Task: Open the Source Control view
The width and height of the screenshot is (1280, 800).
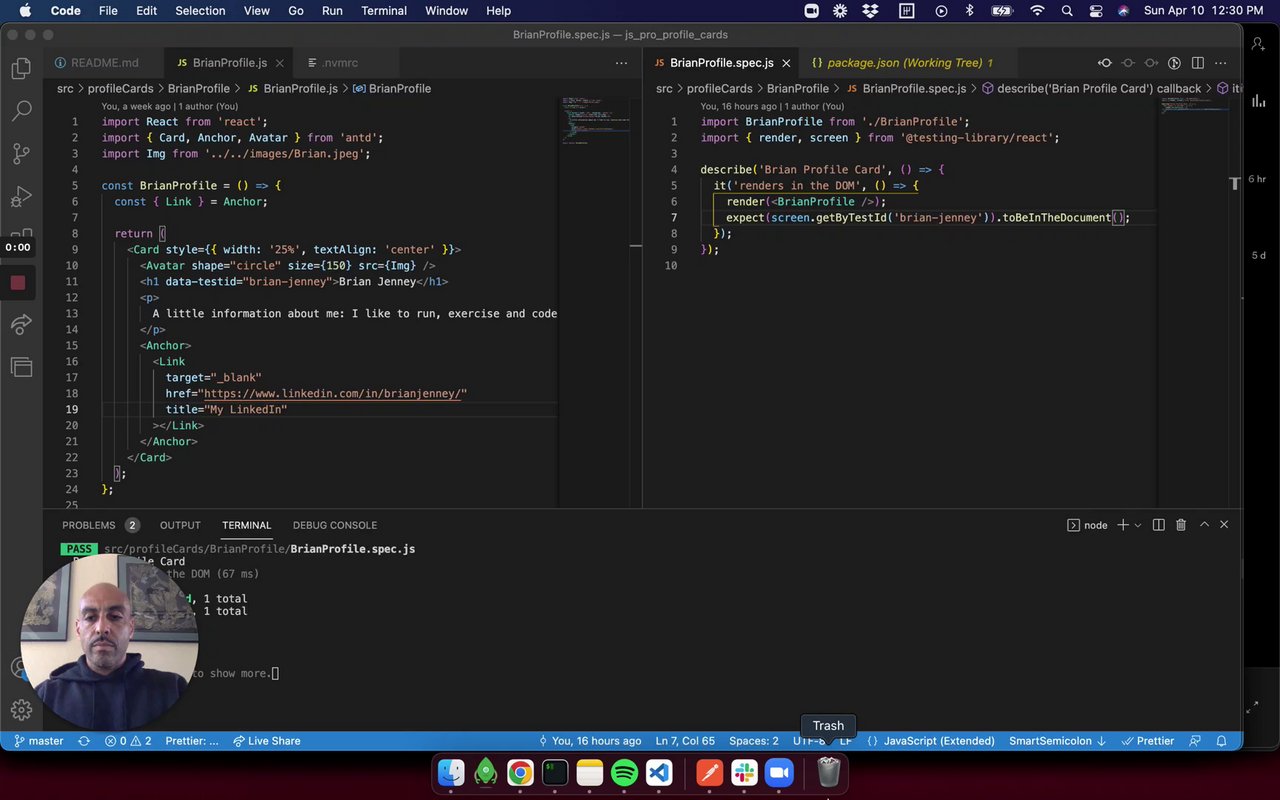Action: 21,154
